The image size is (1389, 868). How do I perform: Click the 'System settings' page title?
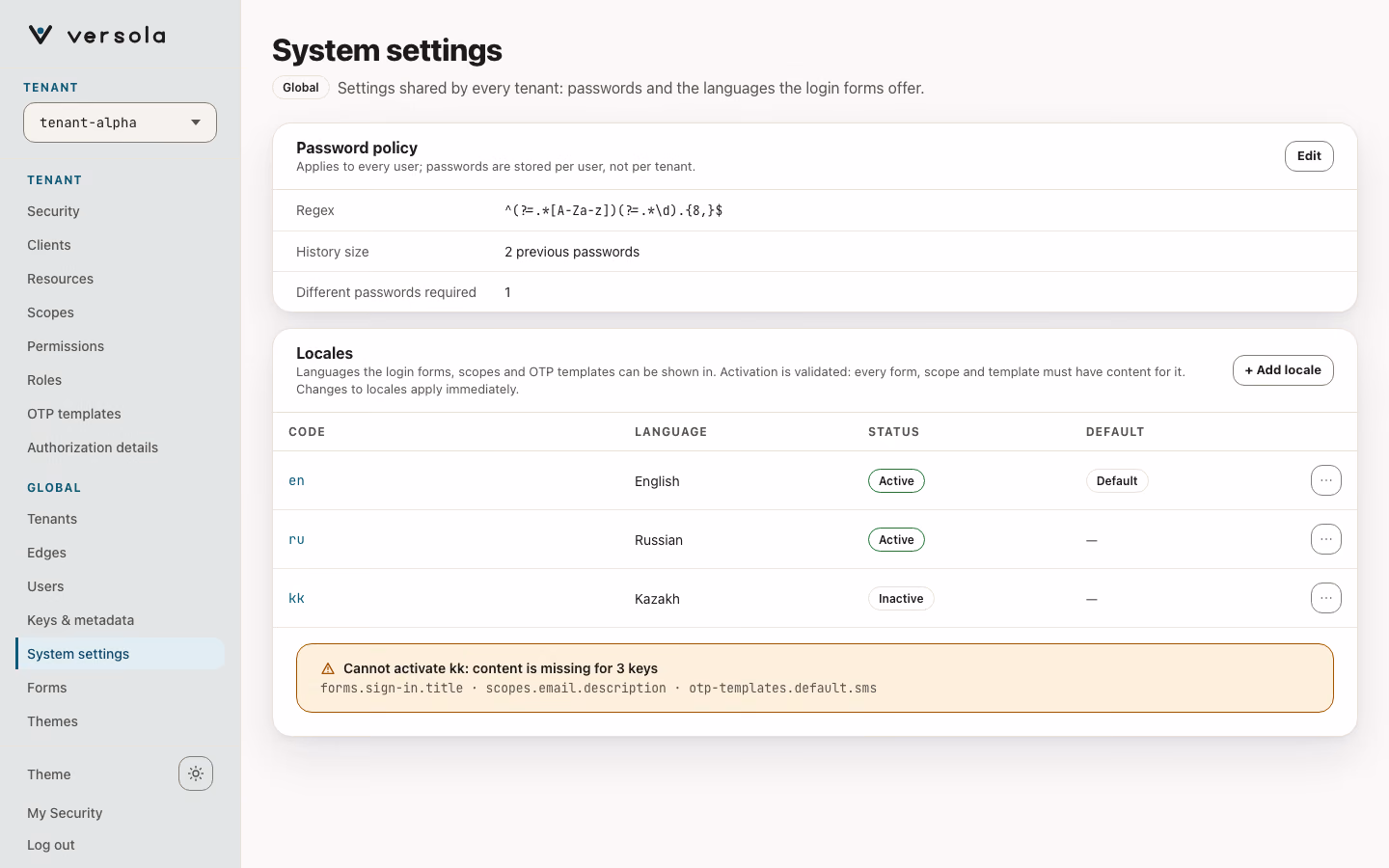click(387, 50)
